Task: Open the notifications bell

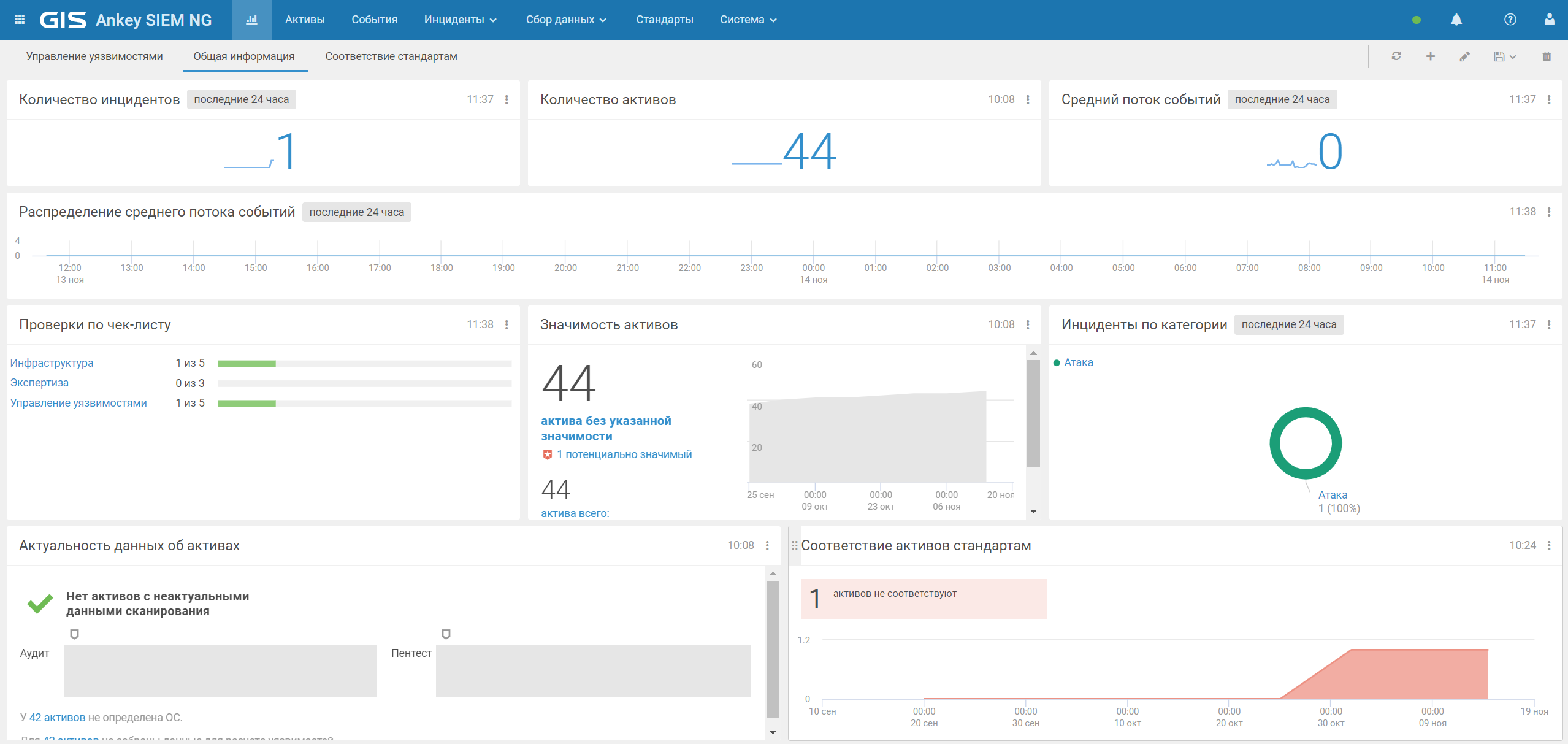Action: click(x=1456, y=20)
